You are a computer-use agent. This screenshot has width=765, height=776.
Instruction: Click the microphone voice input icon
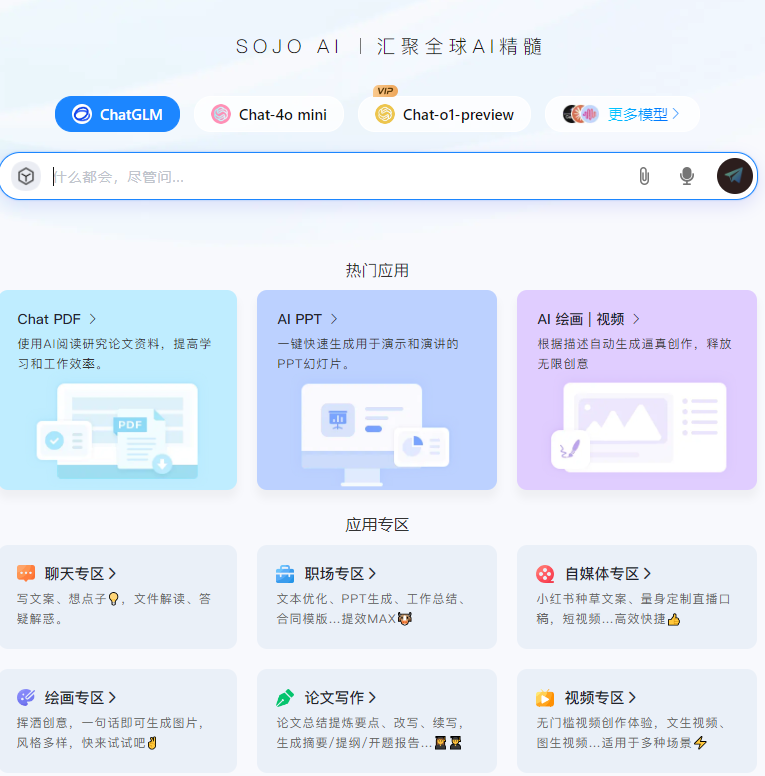point(687,176)
